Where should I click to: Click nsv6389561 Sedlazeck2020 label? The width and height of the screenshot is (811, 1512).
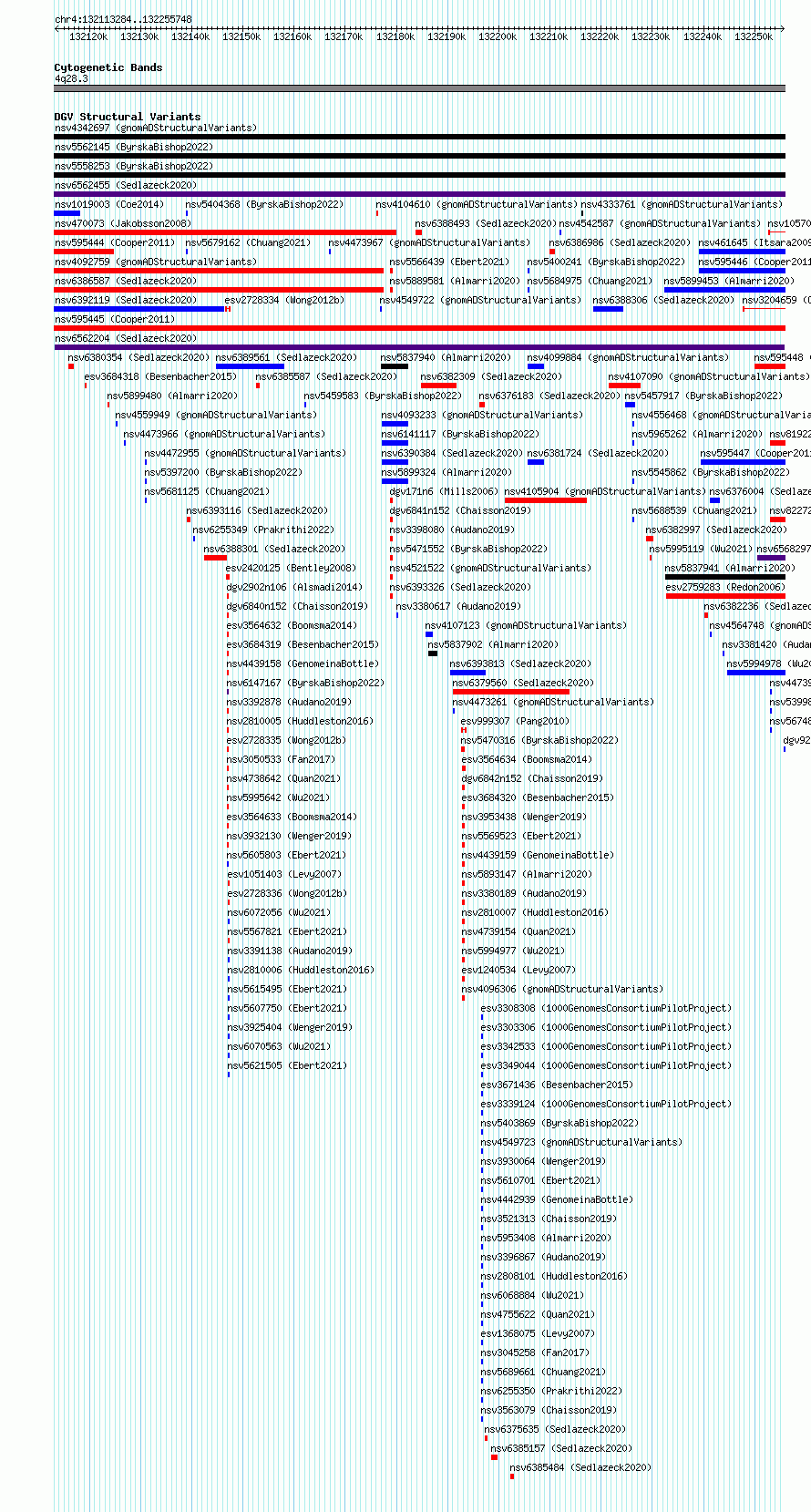pyautogui.click(x=287, y=357)
